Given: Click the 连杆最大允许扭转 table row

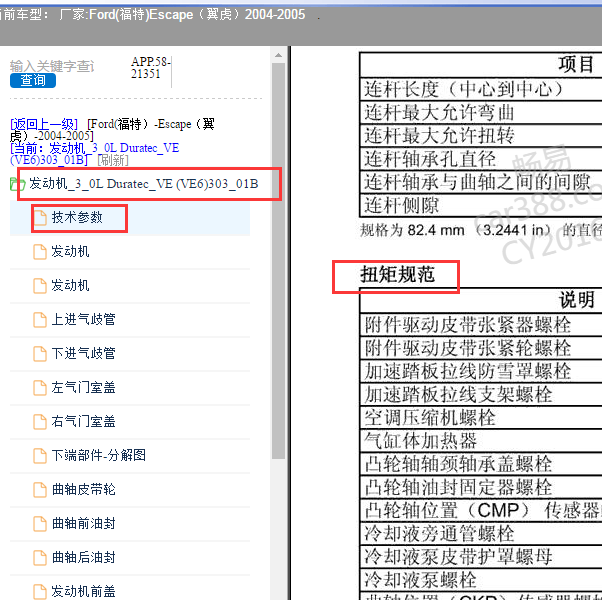Looking at the screenshot, I should [x=481, y=135].
